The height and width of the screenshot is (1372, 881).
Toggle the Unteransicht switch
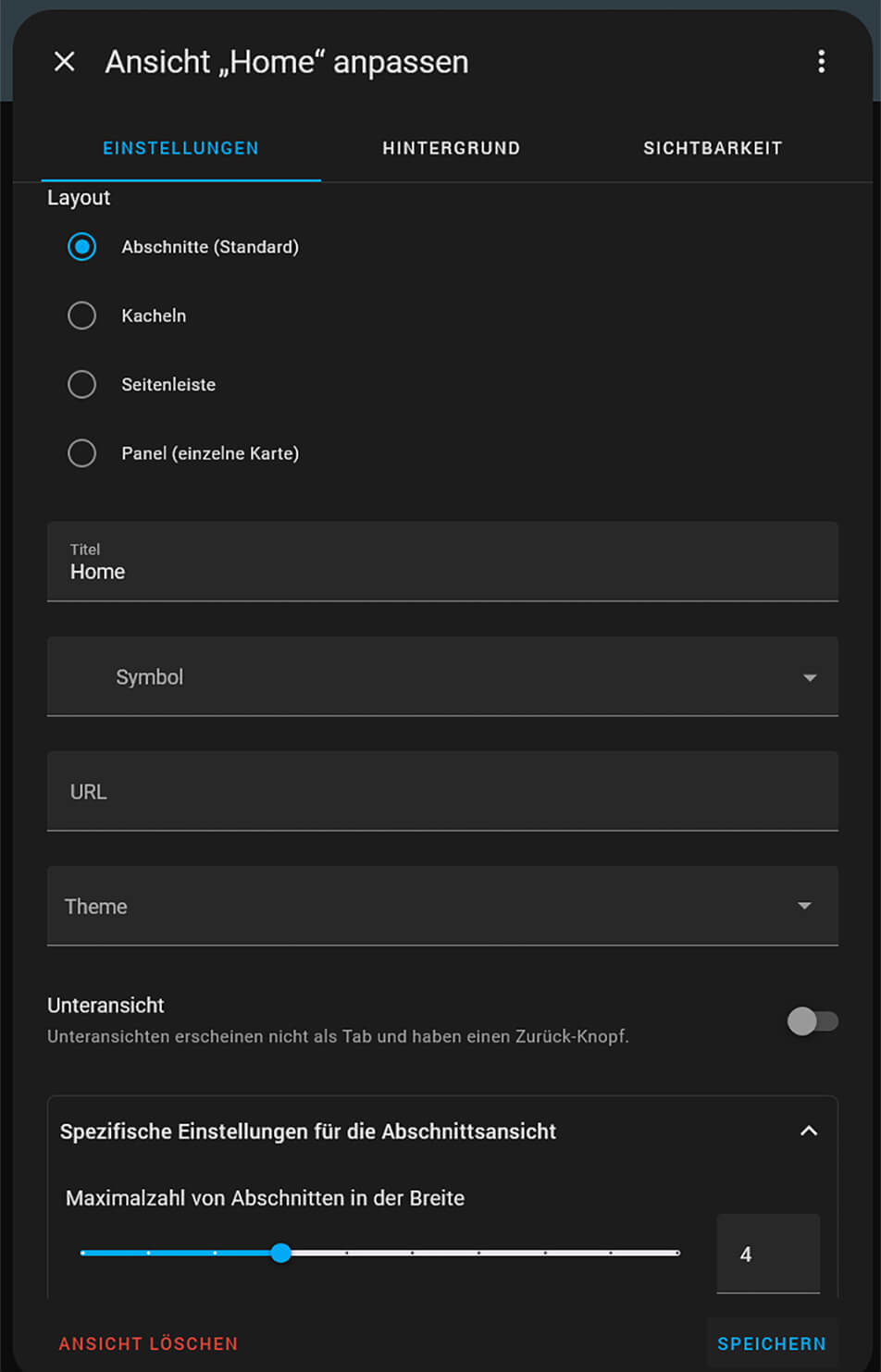812,1021
